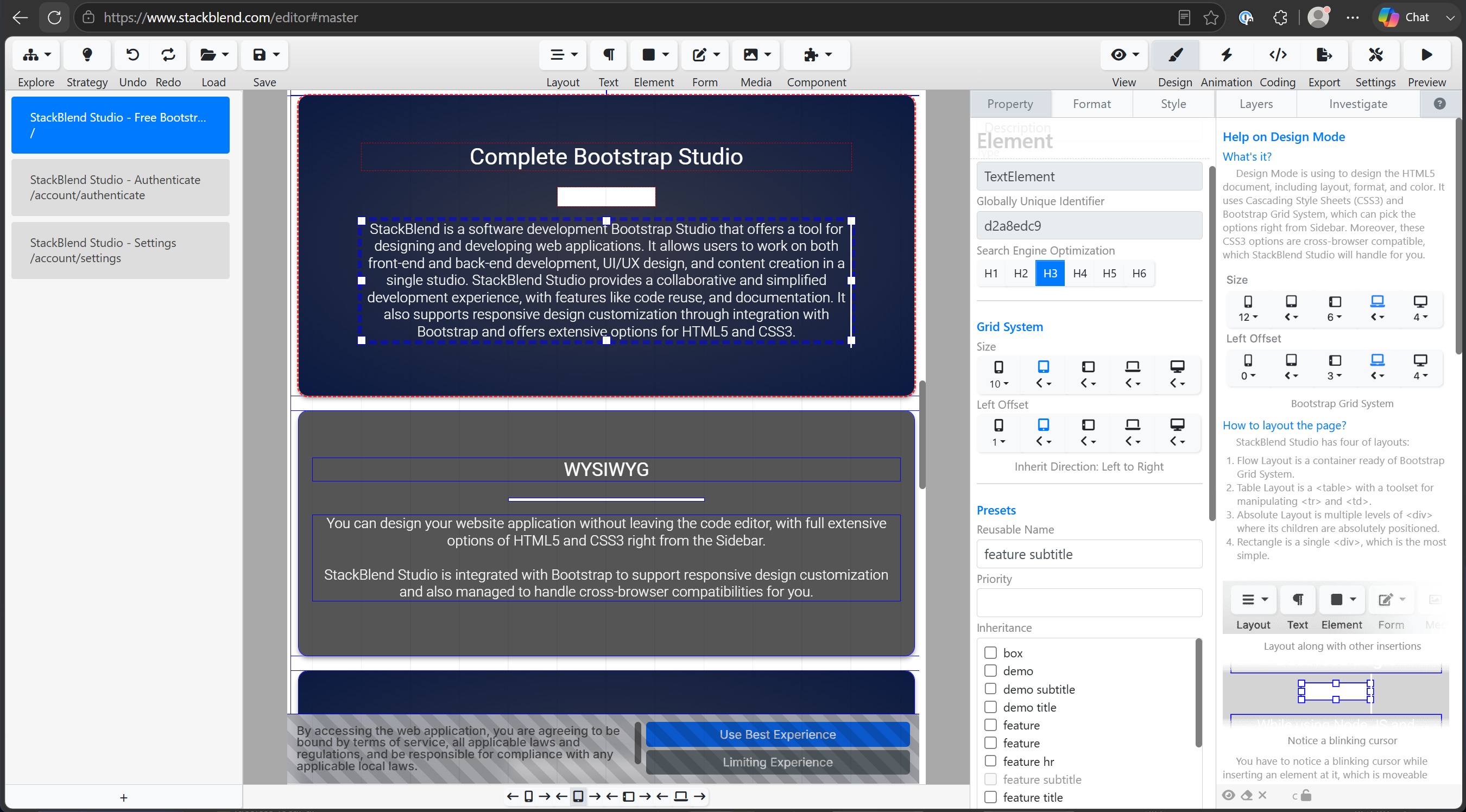Switch to the Investigate tab
Image resolution: width=1466 pixels, height=812 pixels.
pos(1358,104)
